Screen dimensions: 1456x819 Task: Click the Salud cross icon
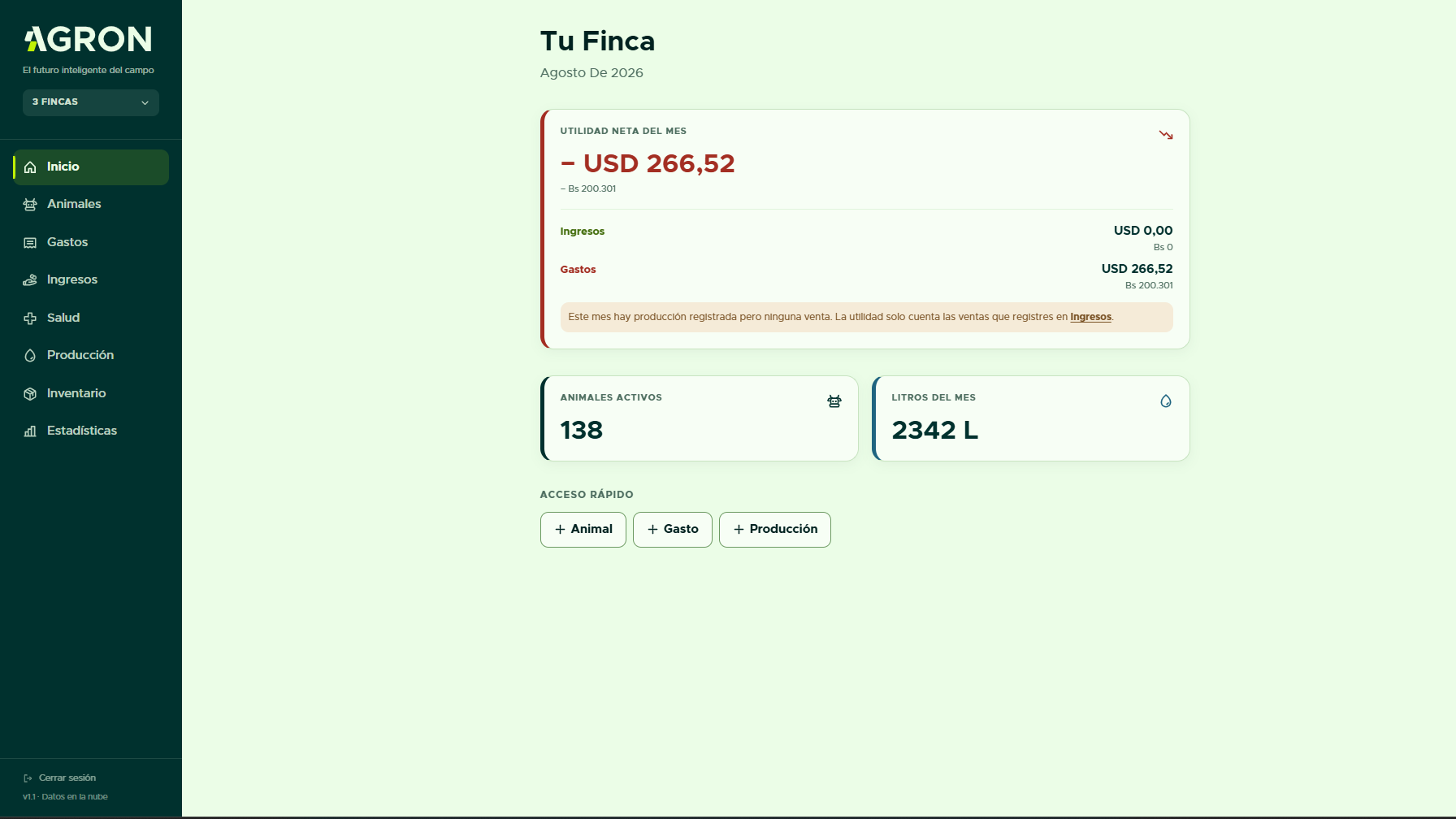tap(30, 318)
